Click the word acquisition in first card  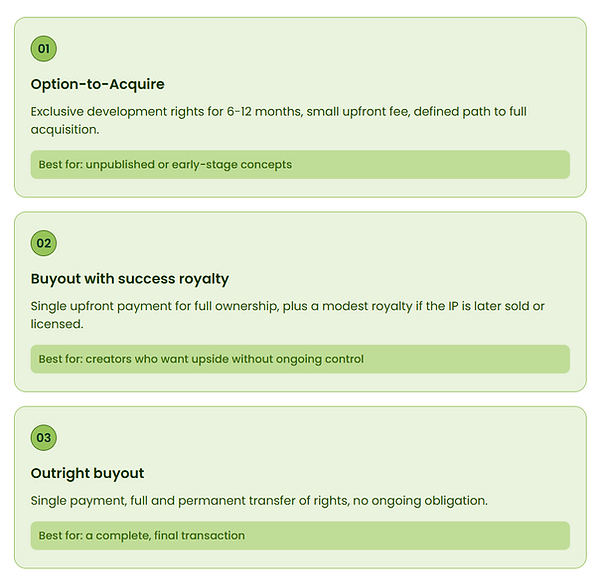65,130
